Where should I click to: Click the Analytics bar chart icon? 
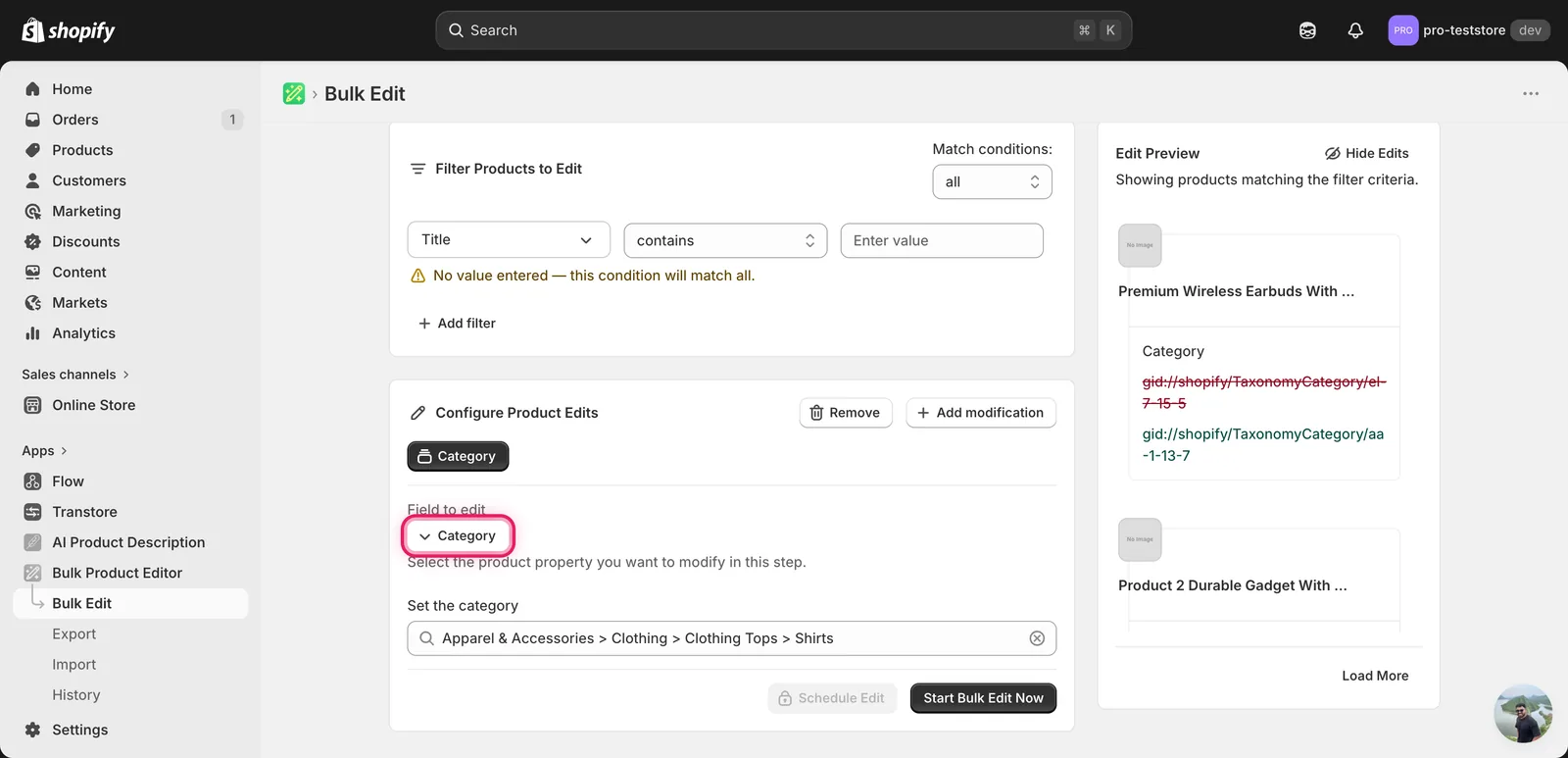pyautogui.click(x=32, y=332)
